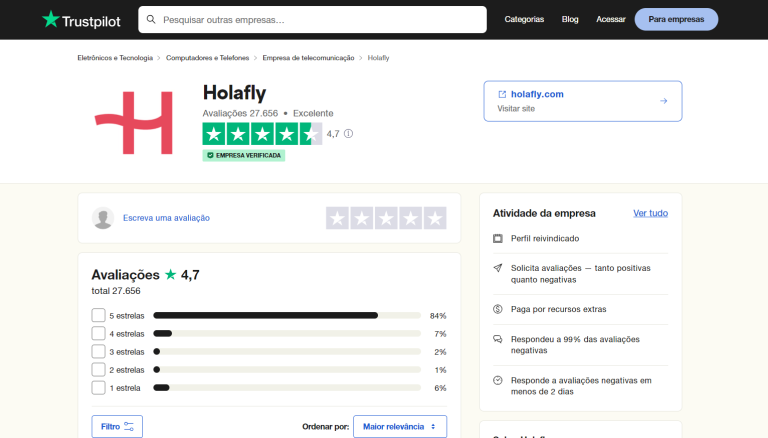
Task: Check the 3 estrelas filter
Action: click(x=98, y=352)
